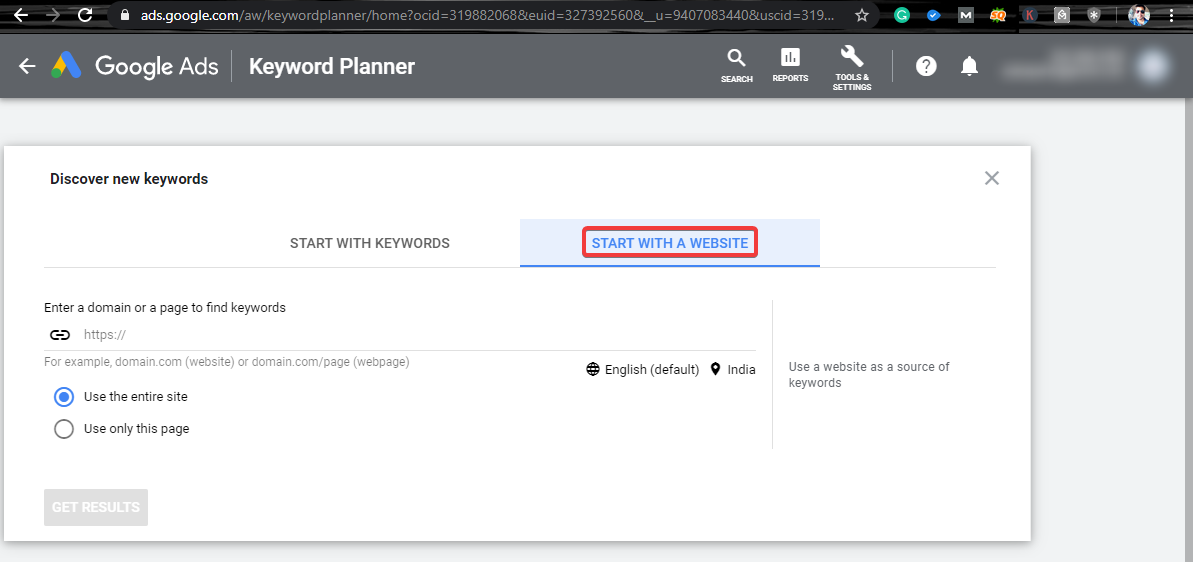
Task: Click the Keyword Planner title
Action: click(332, 66)
